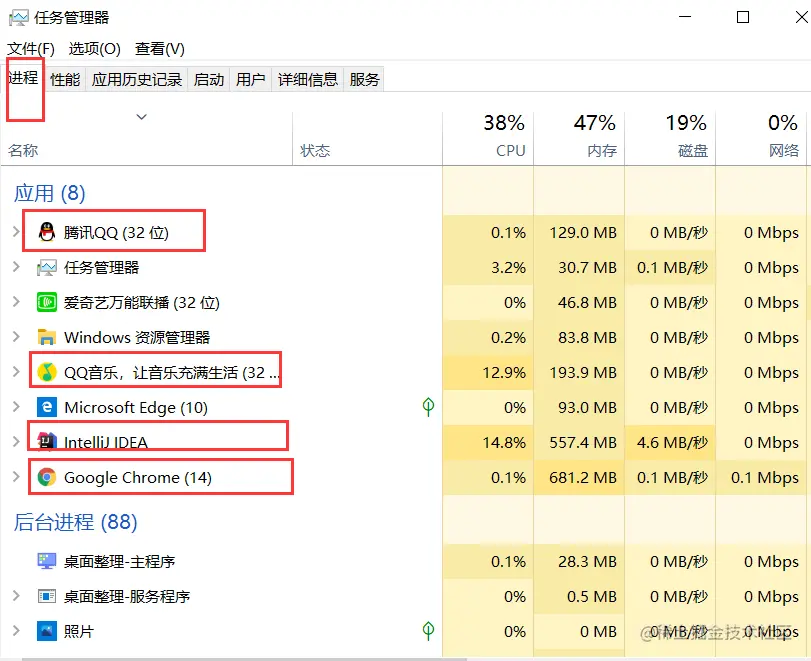Maximize the Task Manager window
This screenshot has height=661, width=811.
click(x=743, y=18)
